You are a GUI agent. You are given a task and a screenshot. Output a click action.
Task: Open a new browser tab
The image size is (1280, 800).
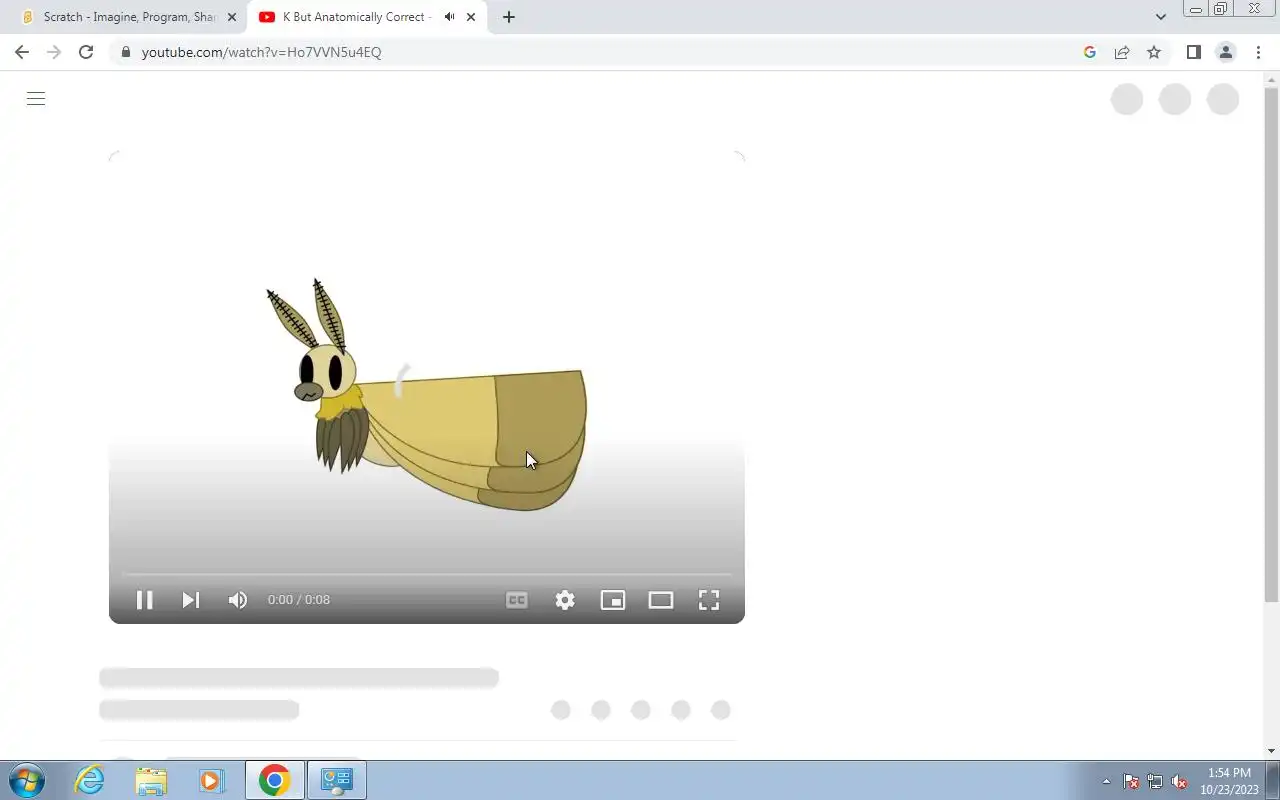click(x=508, y=17)
